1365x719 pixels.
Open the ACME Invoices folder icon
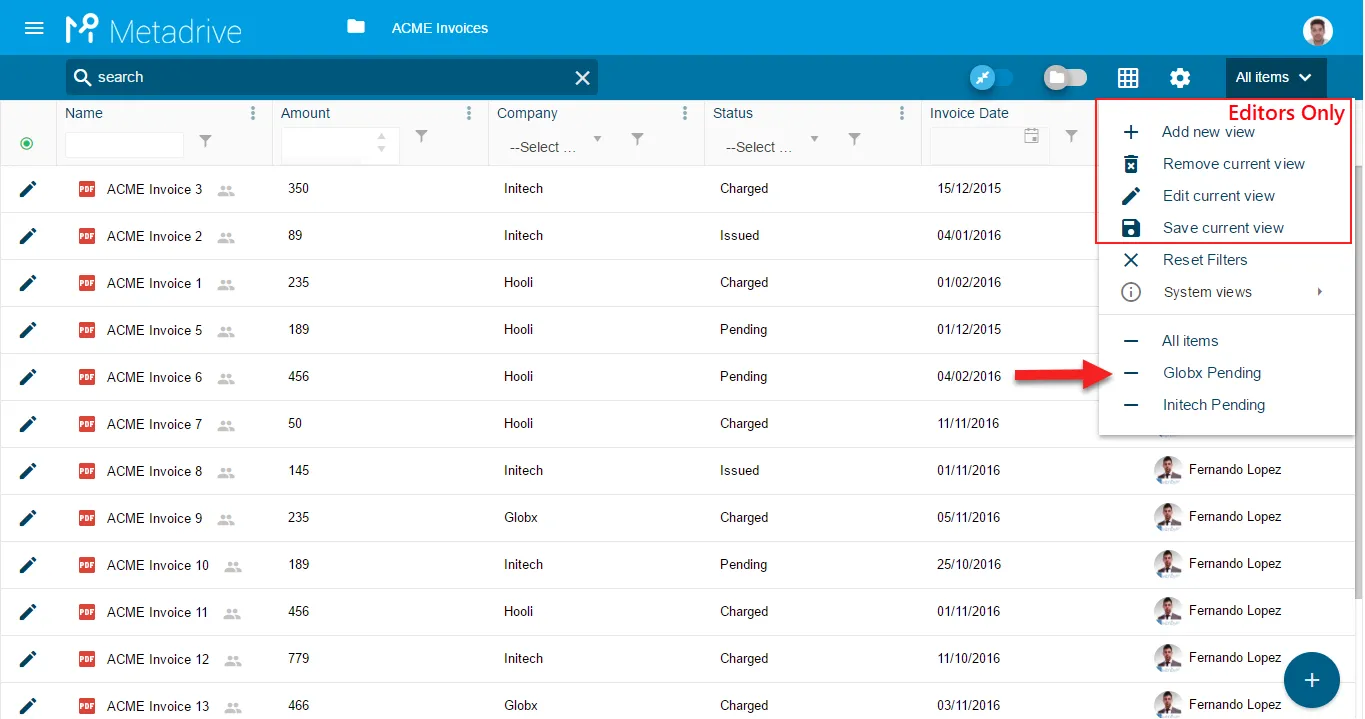pyautogui.click(x=356, y=27)
